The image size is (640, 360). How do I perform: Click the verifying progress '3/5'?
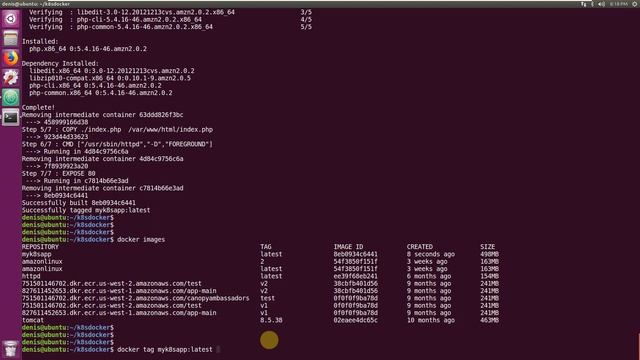tap(306, 12)
